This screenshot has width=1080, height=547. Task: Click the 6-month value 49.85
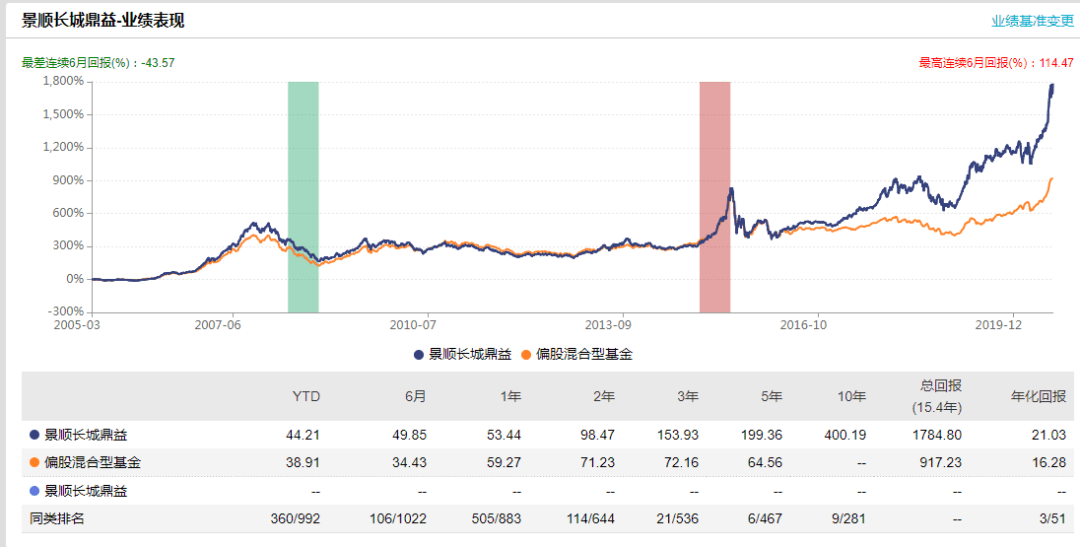click(x=409, y=435)
